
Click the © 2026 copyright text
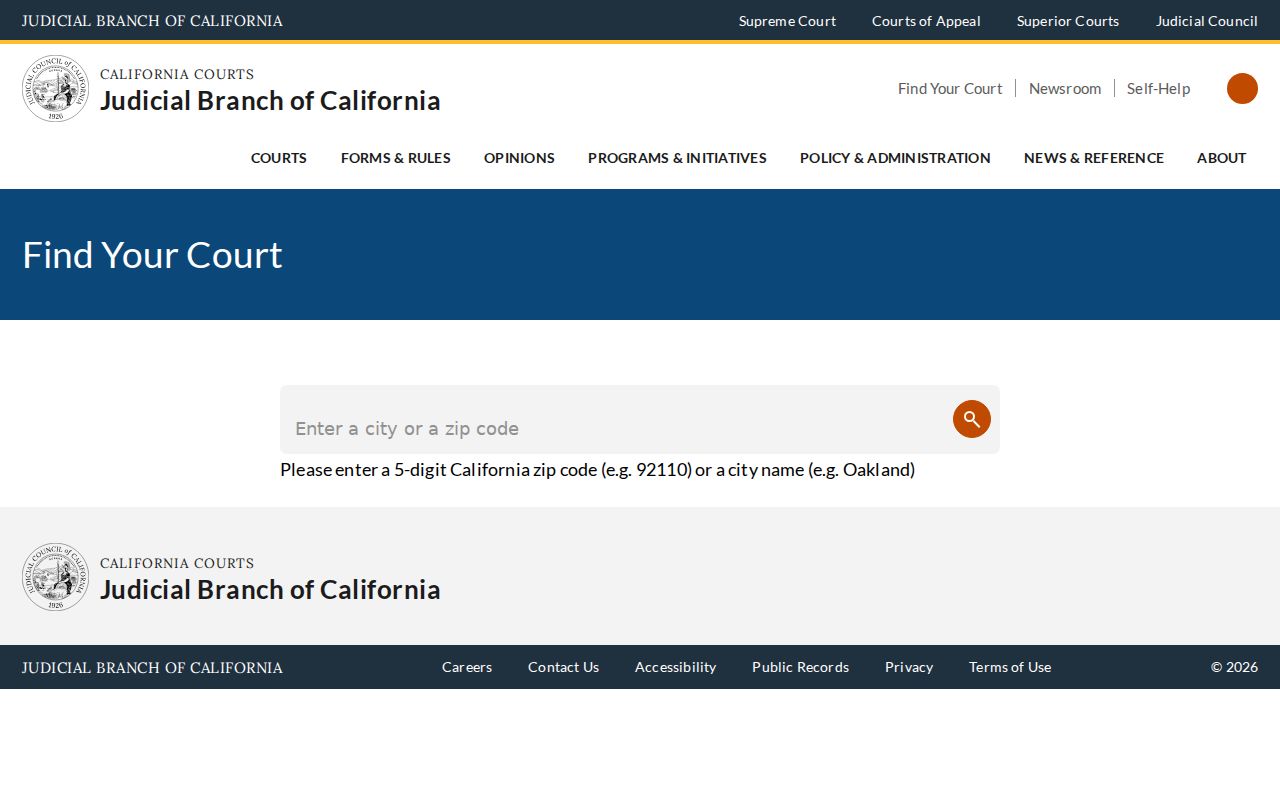click(x=1234, y=667)
